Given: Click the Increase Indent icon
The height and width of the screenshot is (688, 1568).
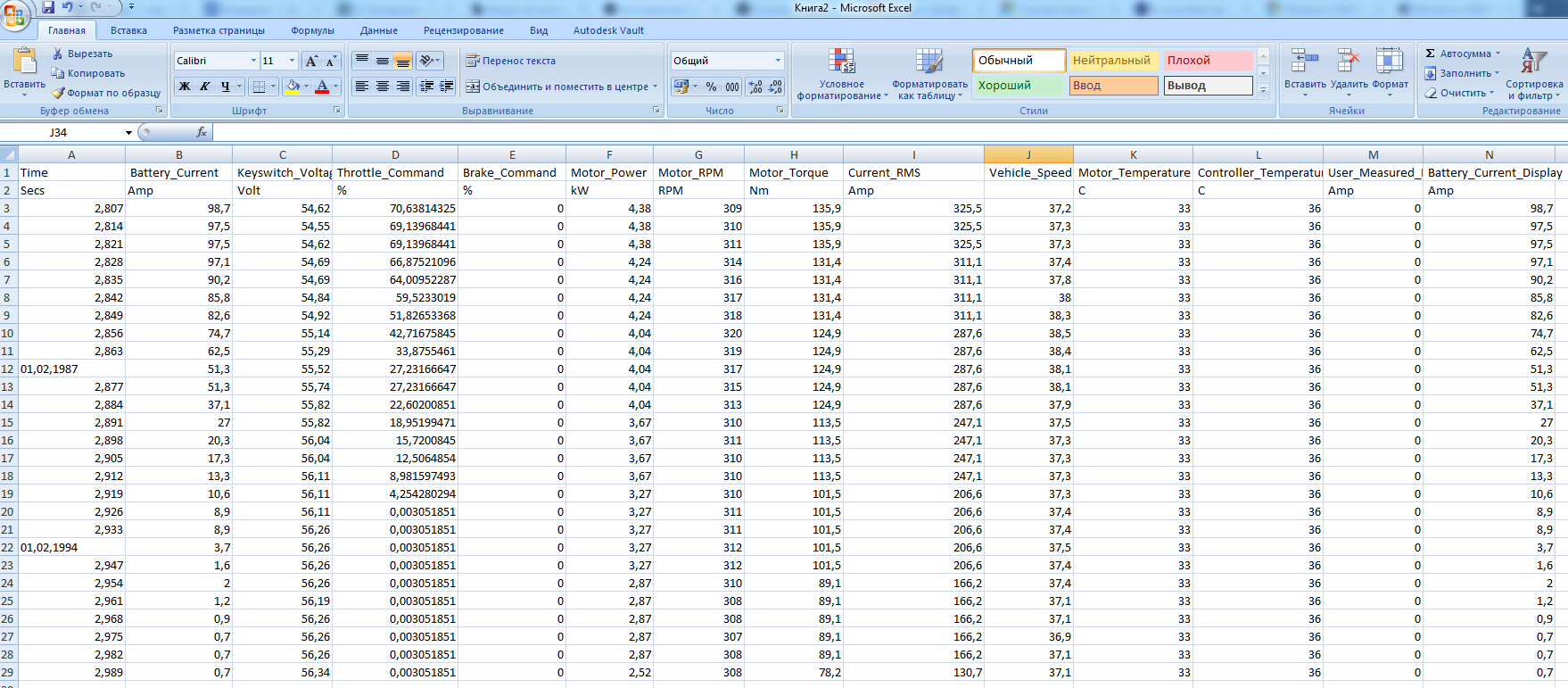Looking at the screenshot, I should [x=446, y=87].
